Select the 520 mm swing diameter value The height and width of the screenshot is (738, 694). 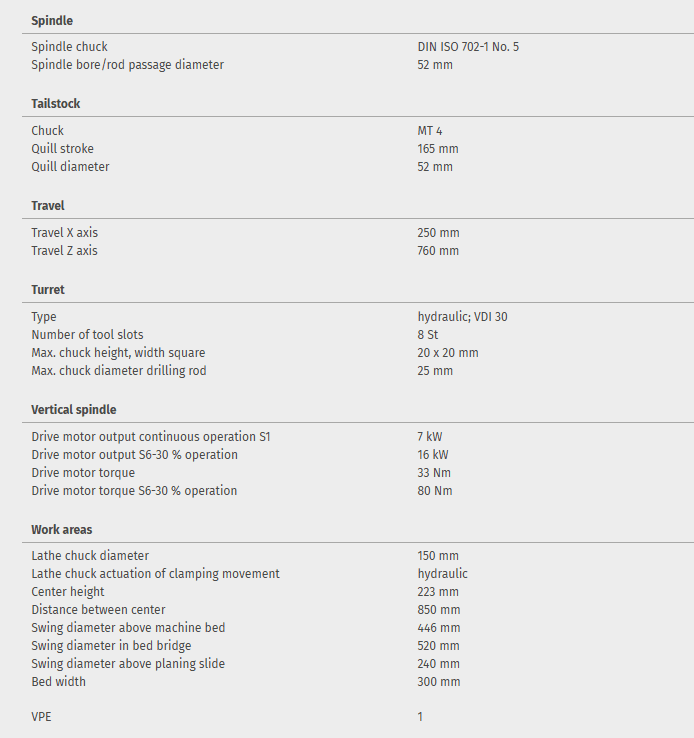pyautogui.click(x=438, y=646)
